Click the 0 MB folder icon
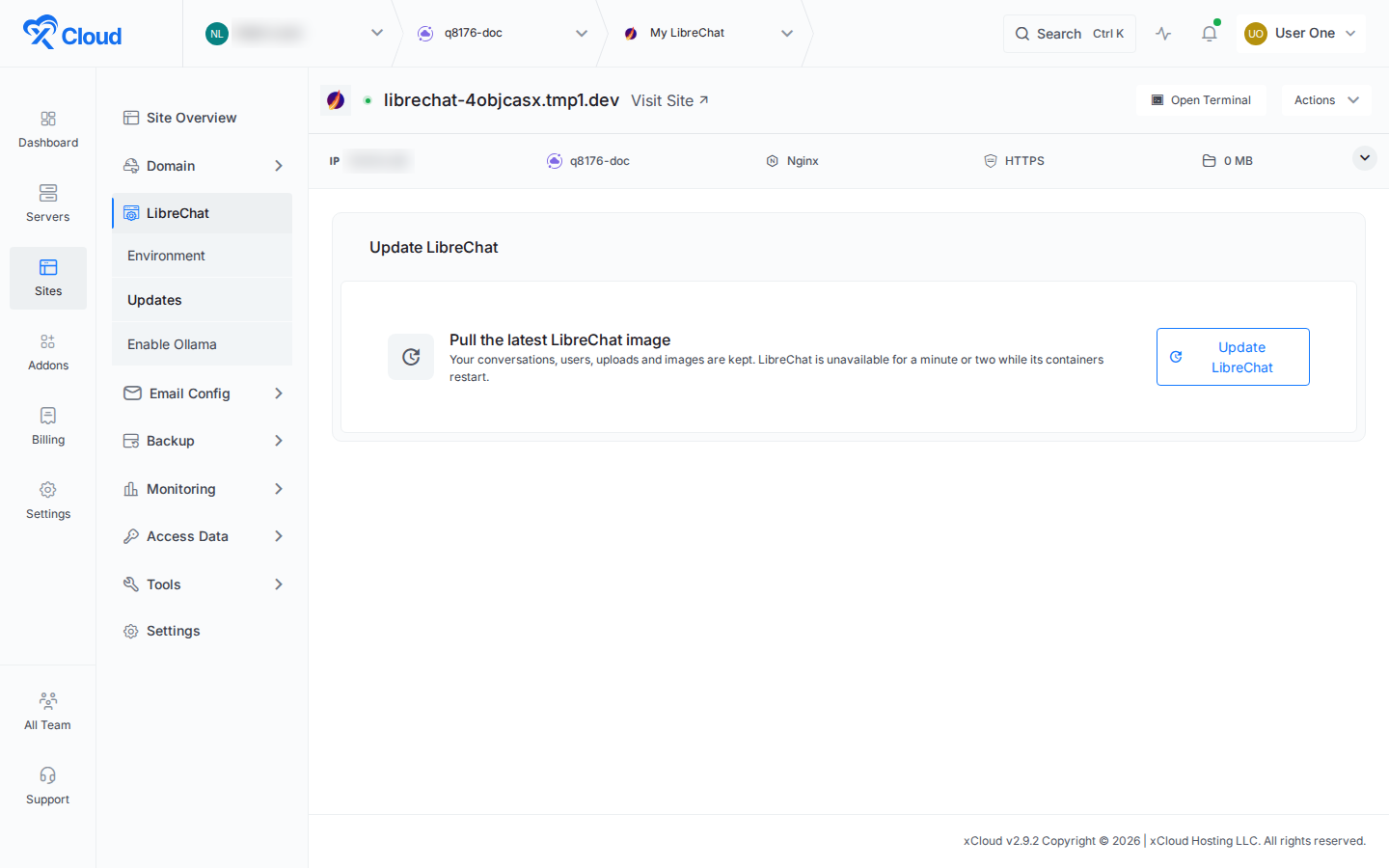1389x868 pixels. [1209, 161]
